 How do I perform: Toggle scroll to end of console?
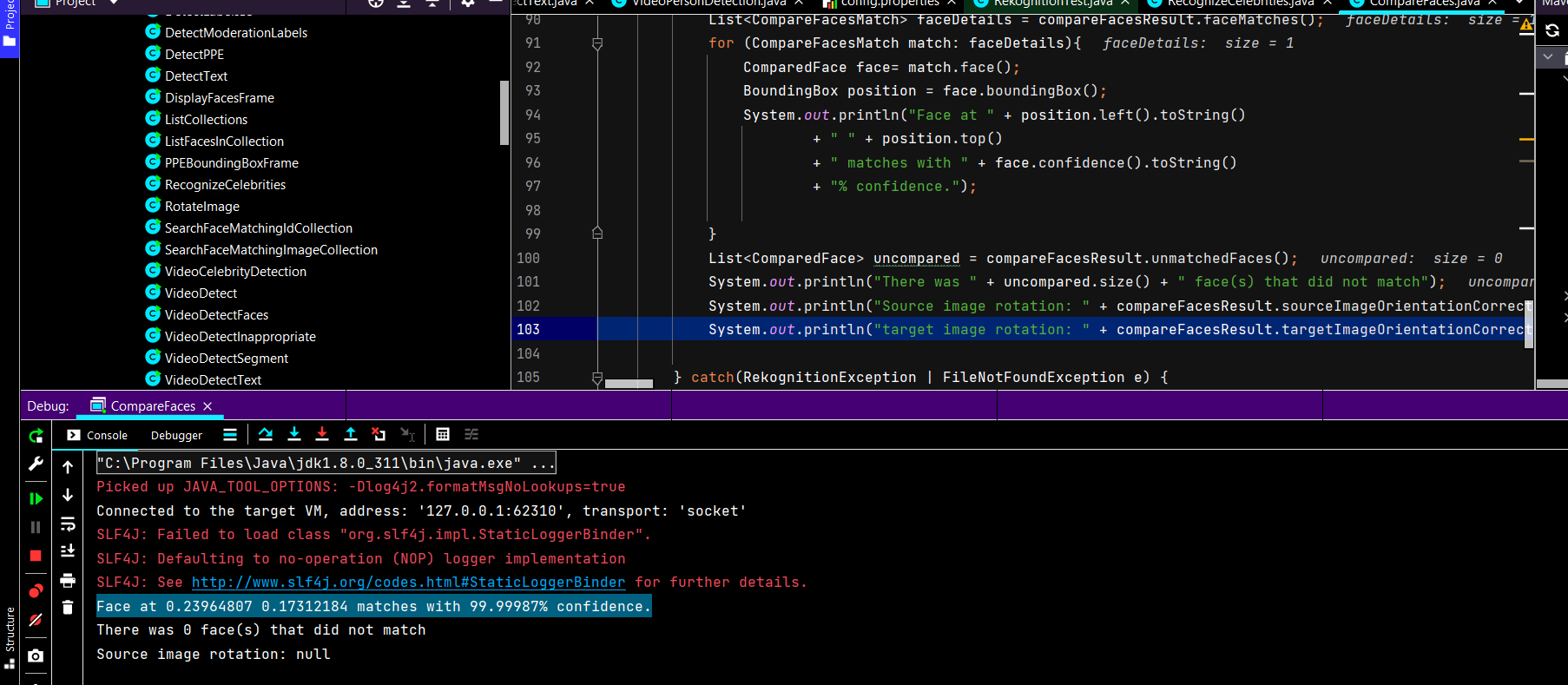pos(68,550)
